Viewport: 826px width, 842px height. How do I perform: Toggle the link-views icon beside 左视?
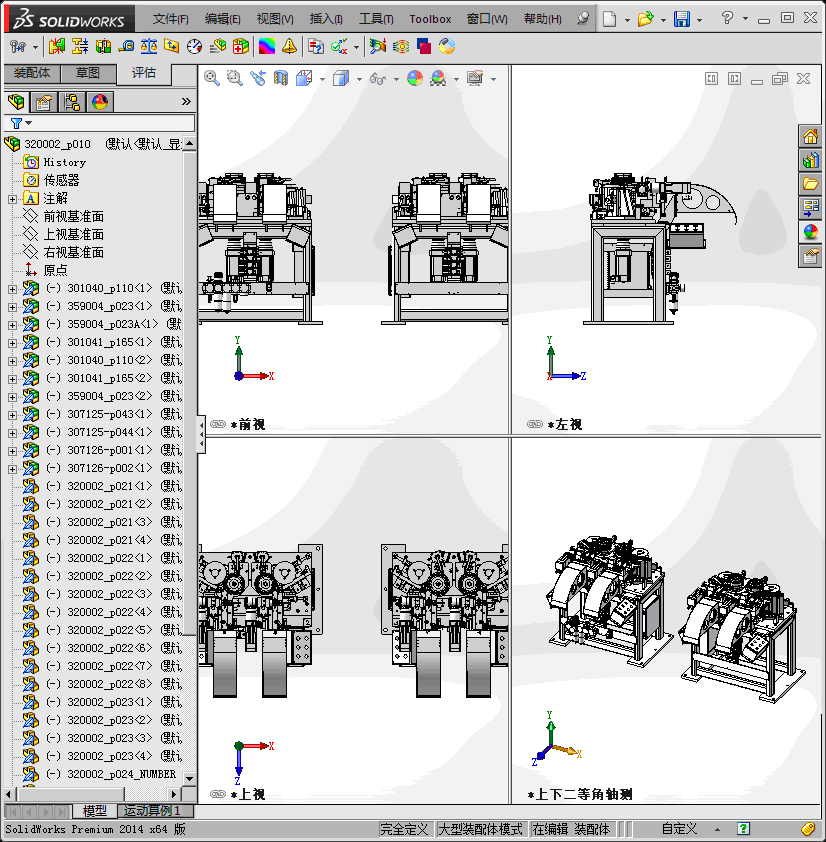tap(535, 424)
